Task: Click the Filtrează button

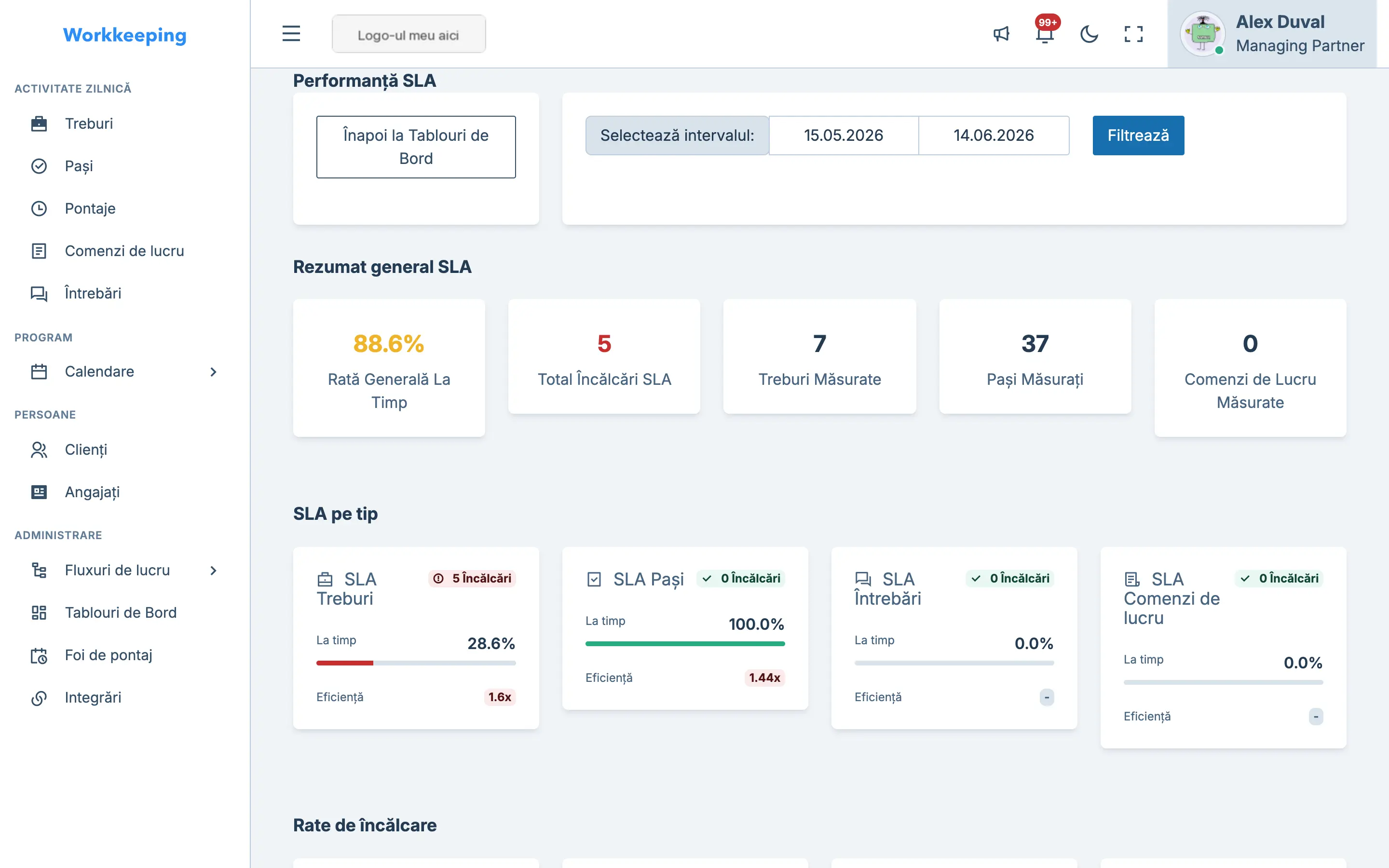Action: [1138, 136]
